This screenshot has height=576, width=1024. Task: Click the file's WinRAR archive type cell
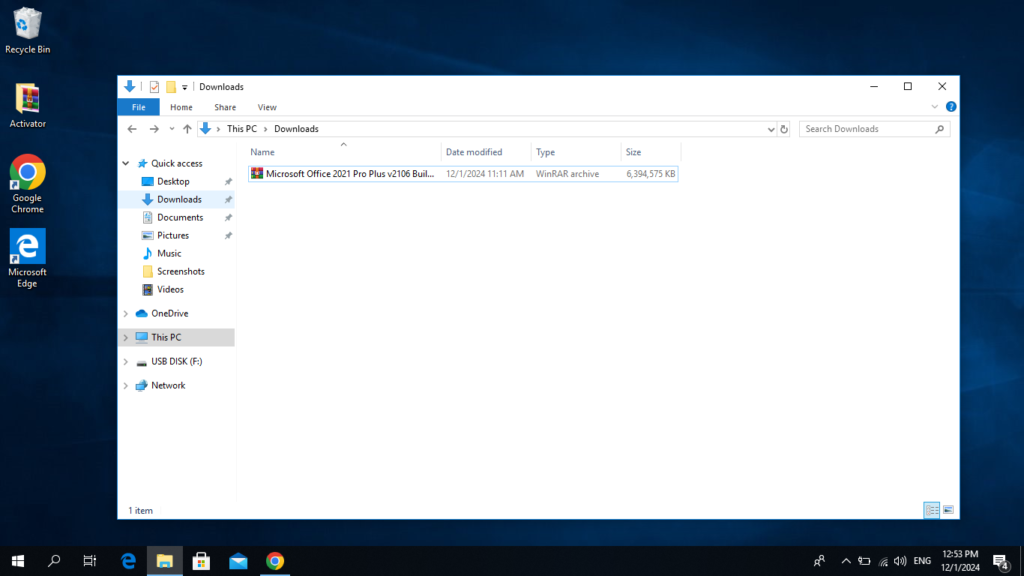tap(567, 174)
